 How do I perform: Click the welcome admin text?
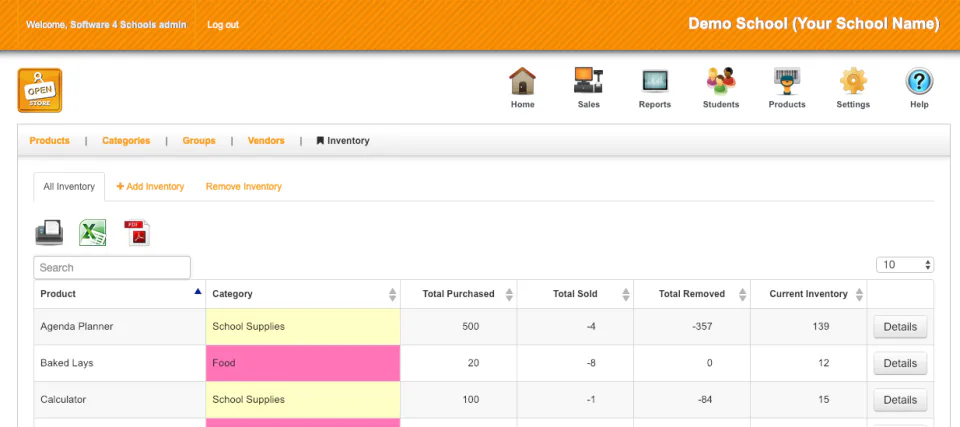[106, 25]
